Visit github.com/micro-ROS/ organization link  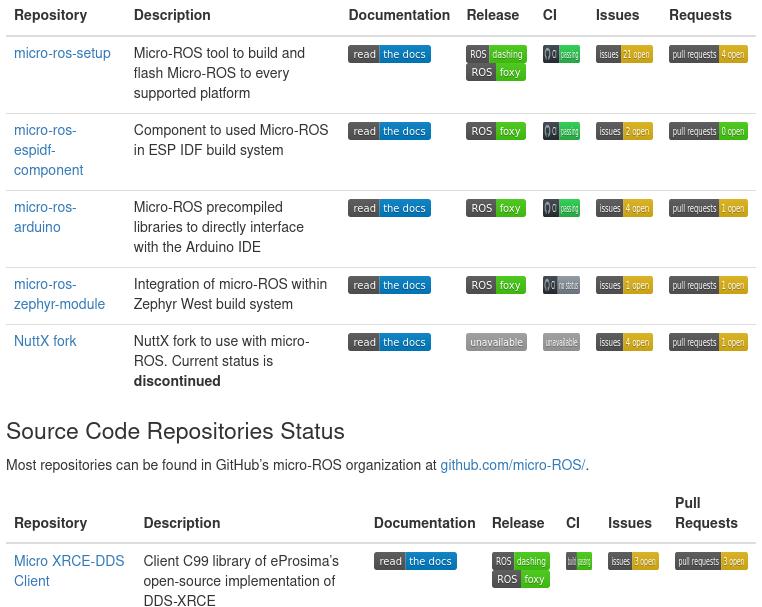coord(513,465)
